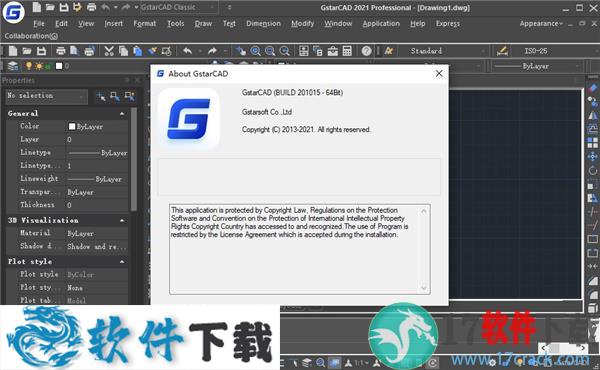The image size is (600, 370).
Task: Click the Print icon in the standard toolbar
Action: (60, 51)
